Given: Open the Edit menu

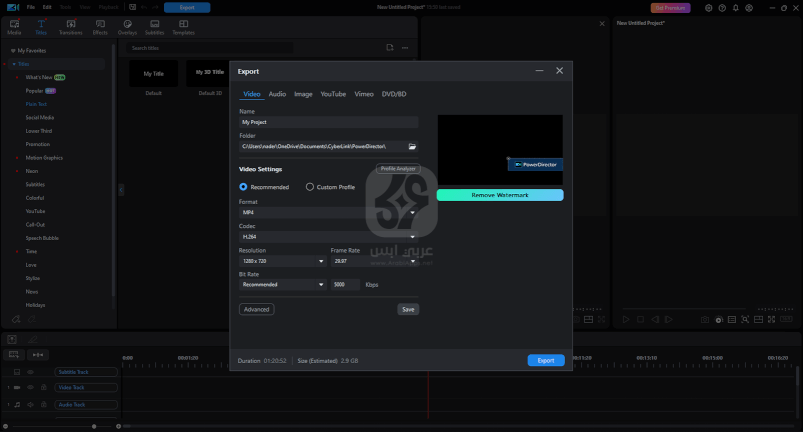Looking at the screenshot, I should (x=47, y=7).
